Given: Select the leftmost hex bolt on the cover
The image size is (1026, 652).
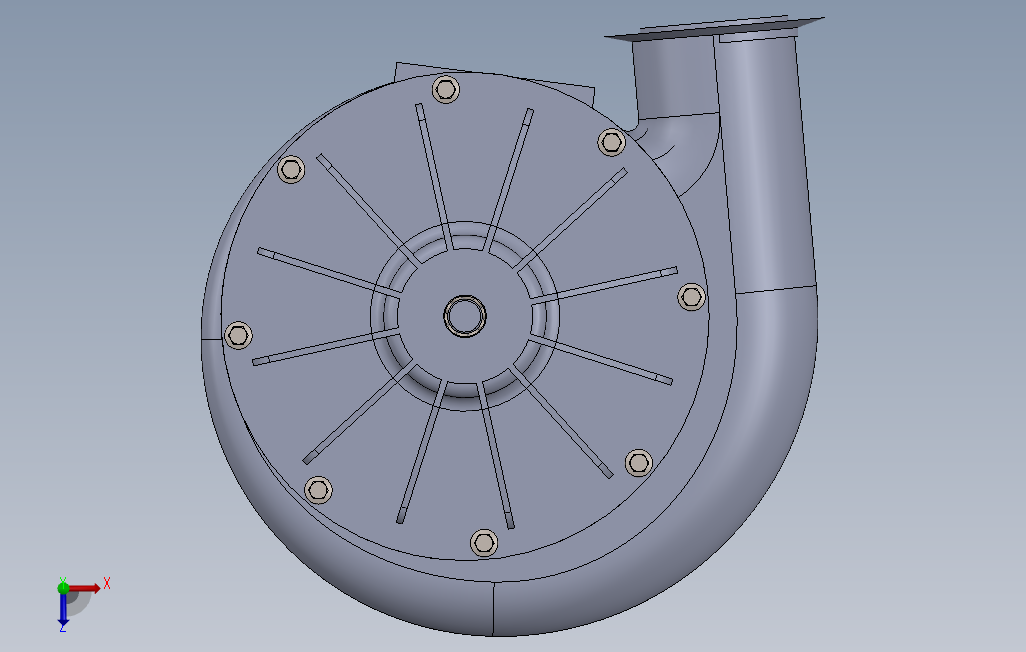Looking at the screenshot, I should [x=238, y=335].
